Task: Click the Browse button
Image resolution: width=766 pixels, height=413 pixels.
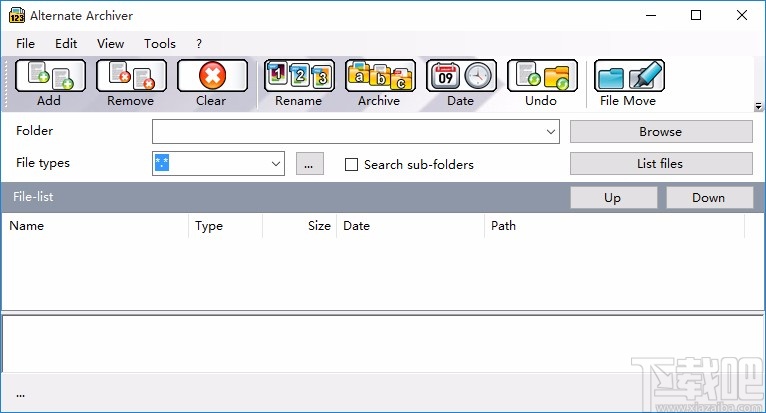Action: tap(661, 131)
